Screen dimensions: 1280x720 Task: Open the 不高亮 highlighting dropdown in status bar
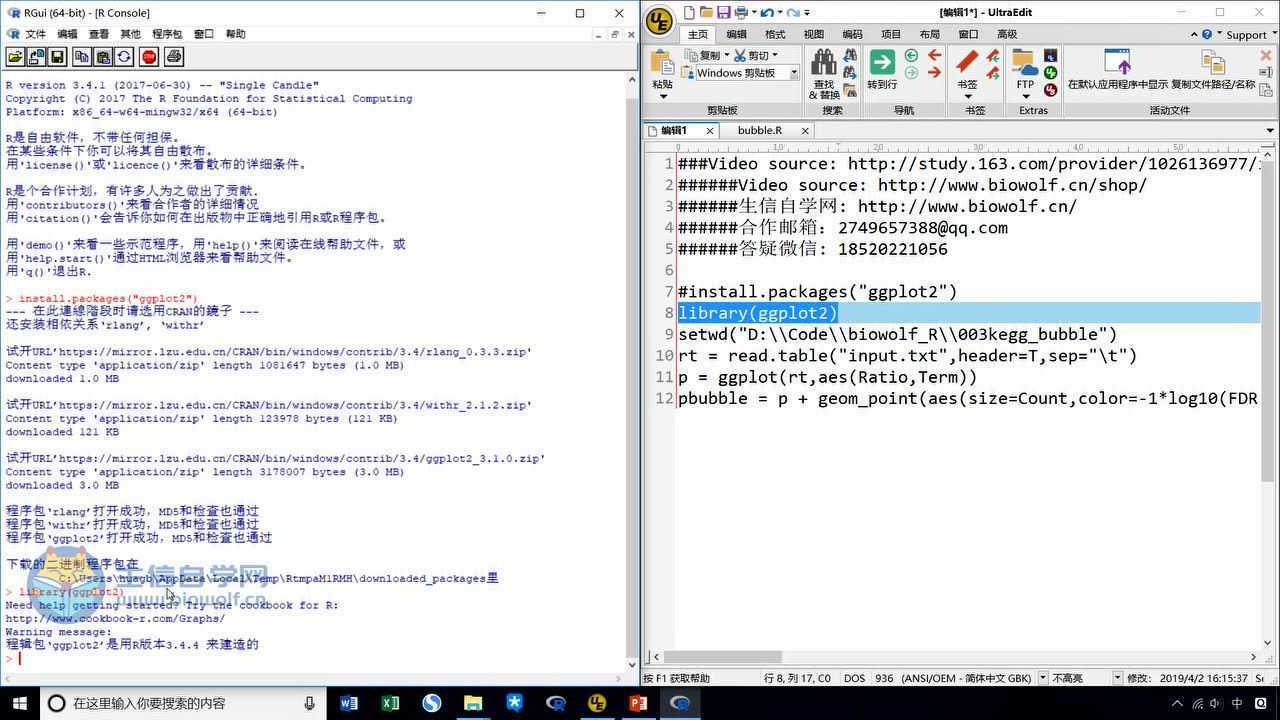[x=1118, y=678]
